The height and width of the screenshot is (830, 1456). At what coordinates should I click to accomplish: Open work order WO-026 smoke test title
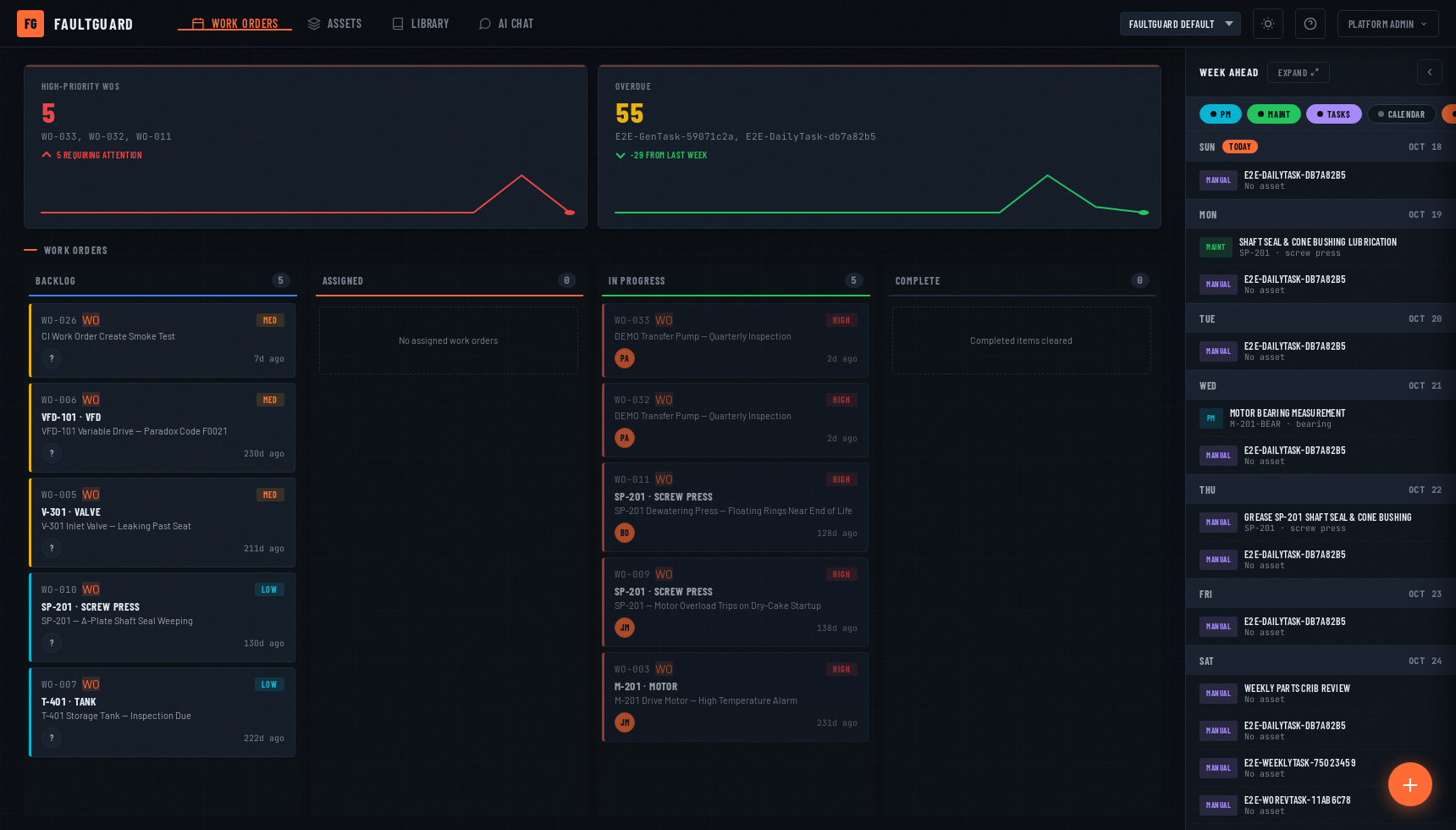(x=108, y=337)
